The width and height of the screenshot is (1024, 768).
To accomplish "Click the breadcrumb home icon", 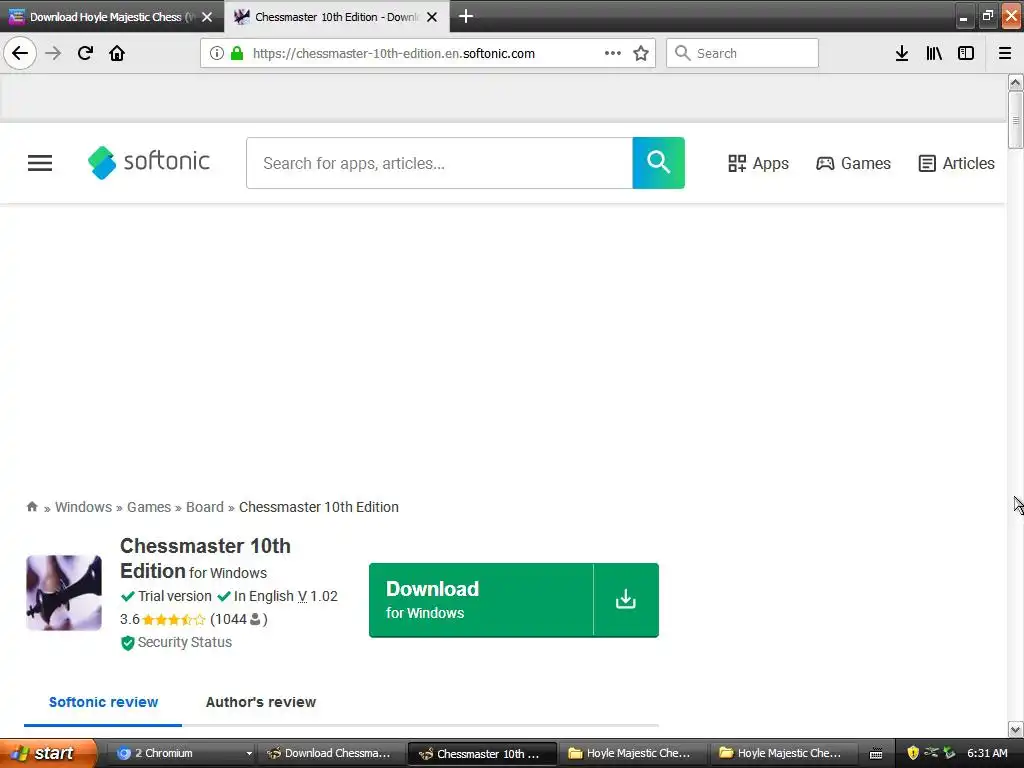I will tap(32, 507).
